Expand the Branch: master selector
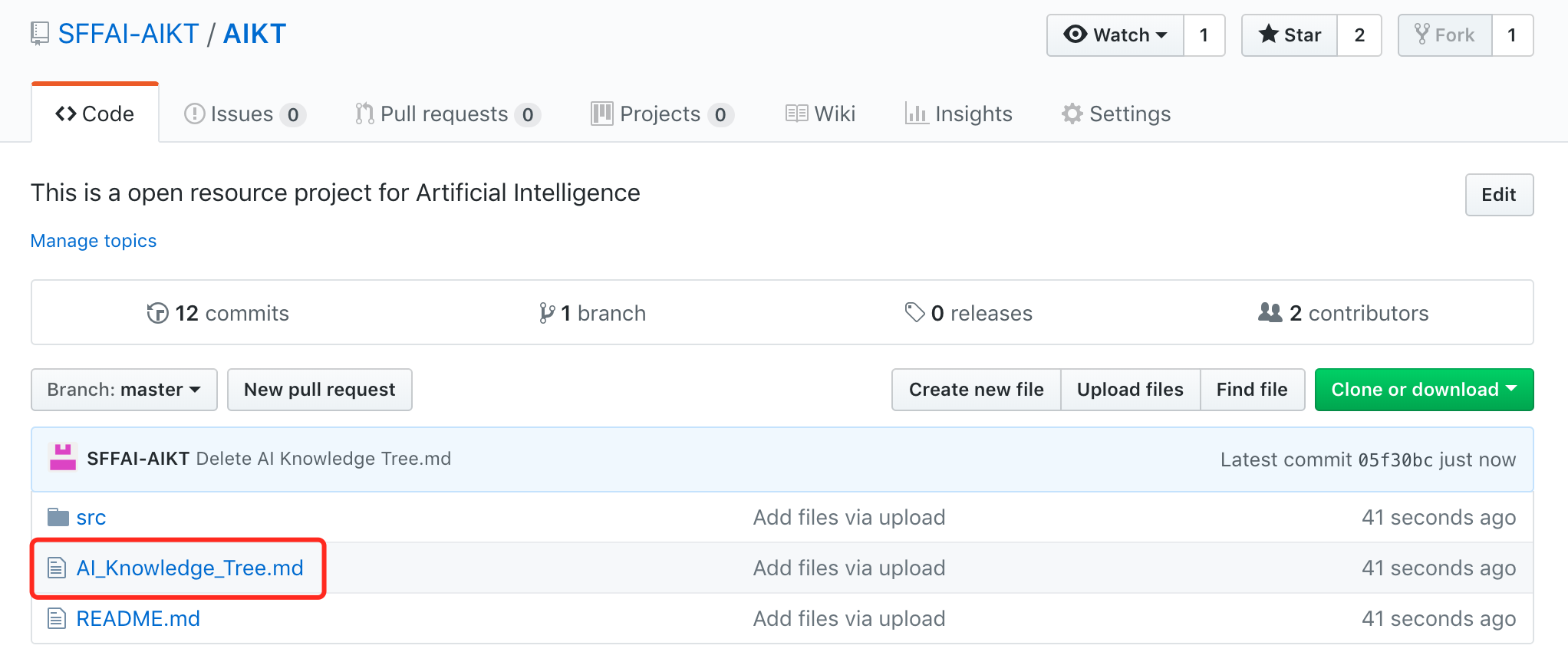Image resolution: width=1568 pixels, height=652 pixels. (124, 390)
